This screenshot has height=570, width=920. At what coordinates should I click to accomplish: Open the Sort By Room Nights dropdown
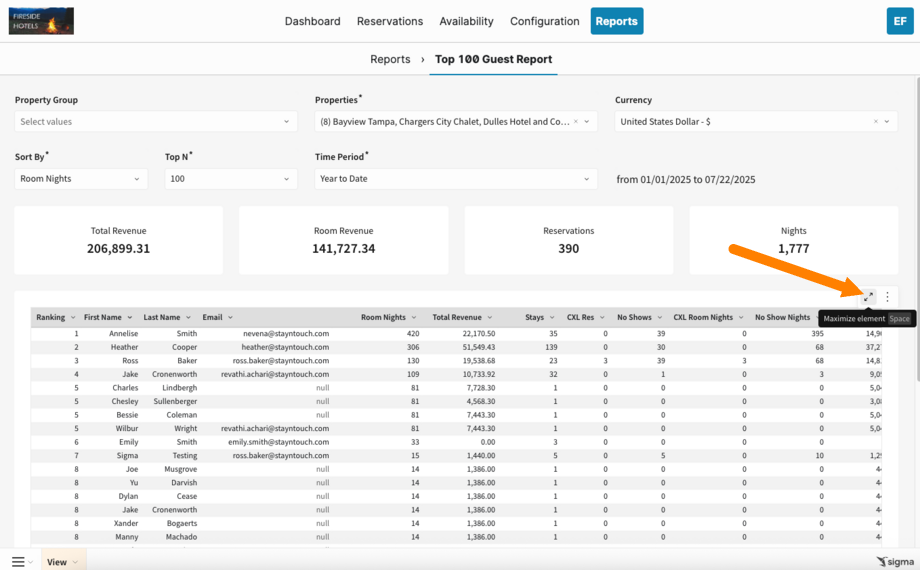(81, 178)
